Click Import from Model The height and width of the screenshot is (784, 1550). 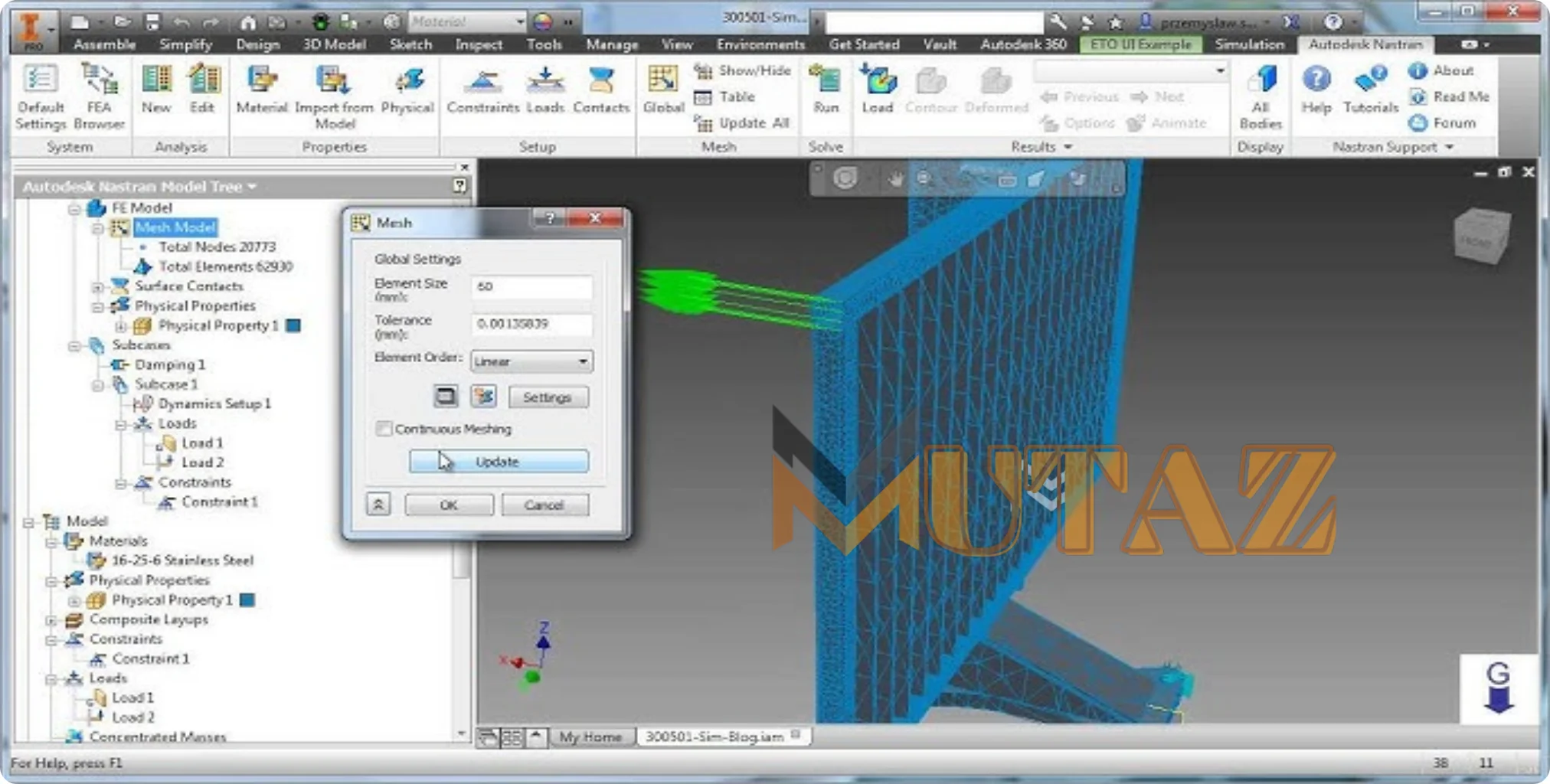coord(334,96)
